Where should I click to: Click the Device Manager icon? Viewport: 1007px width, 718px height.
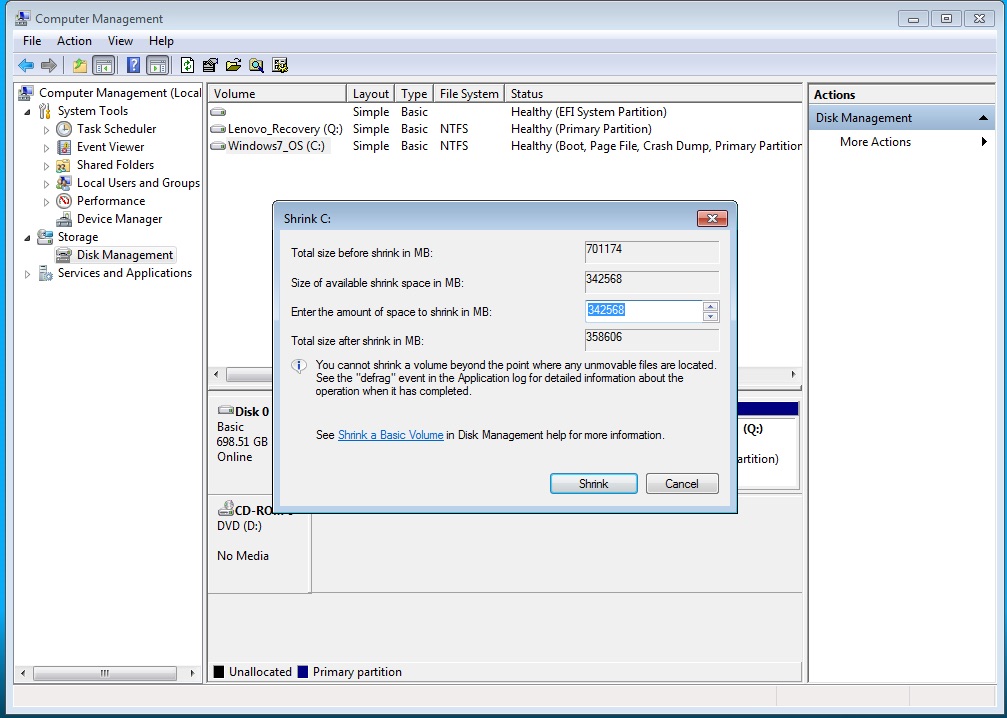coord(64,219)
